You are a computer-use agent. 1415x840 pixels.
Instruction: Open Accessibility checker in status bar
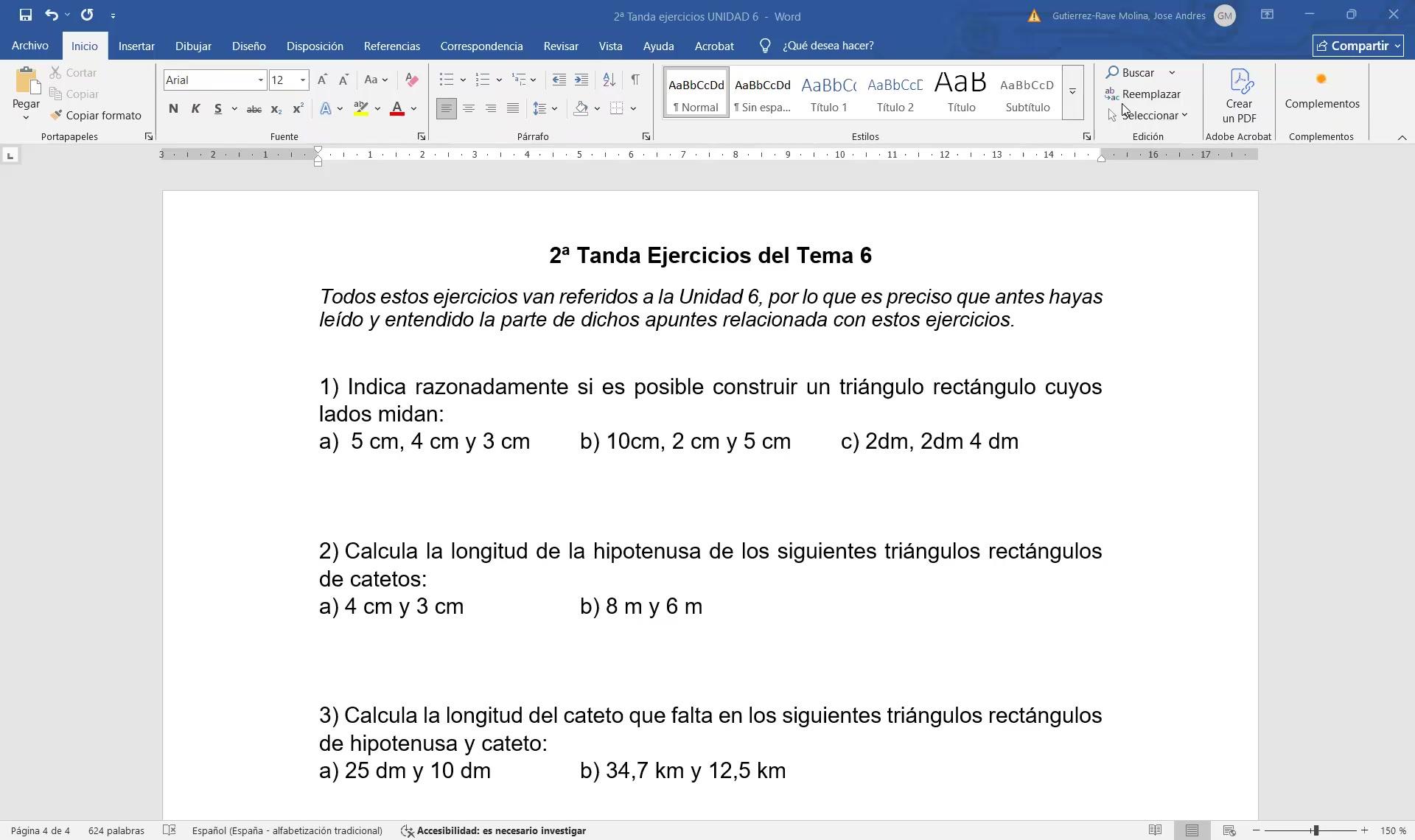point(493,830)
